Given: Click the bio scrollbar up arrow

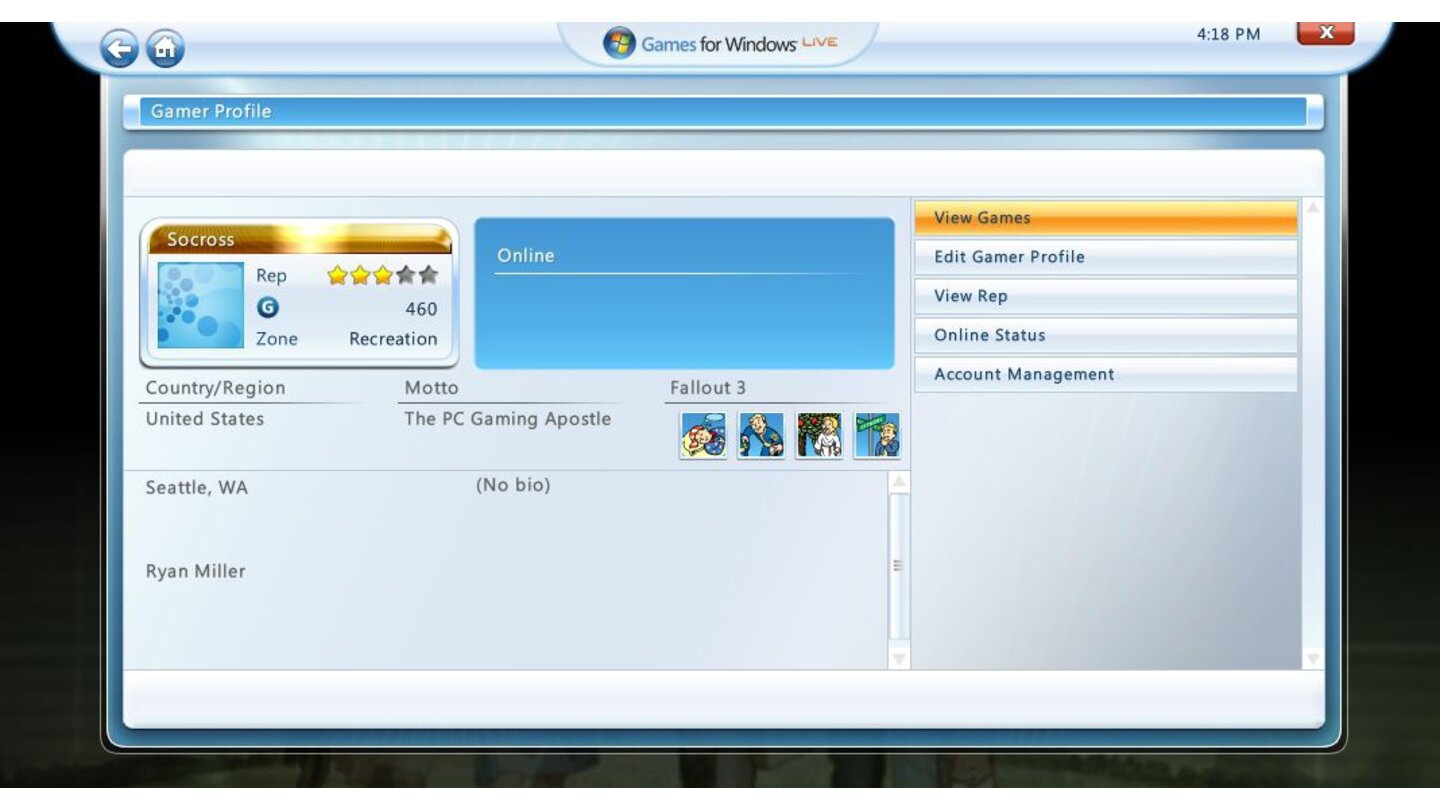Looking at the screenshot, I should tap(899, 482).
